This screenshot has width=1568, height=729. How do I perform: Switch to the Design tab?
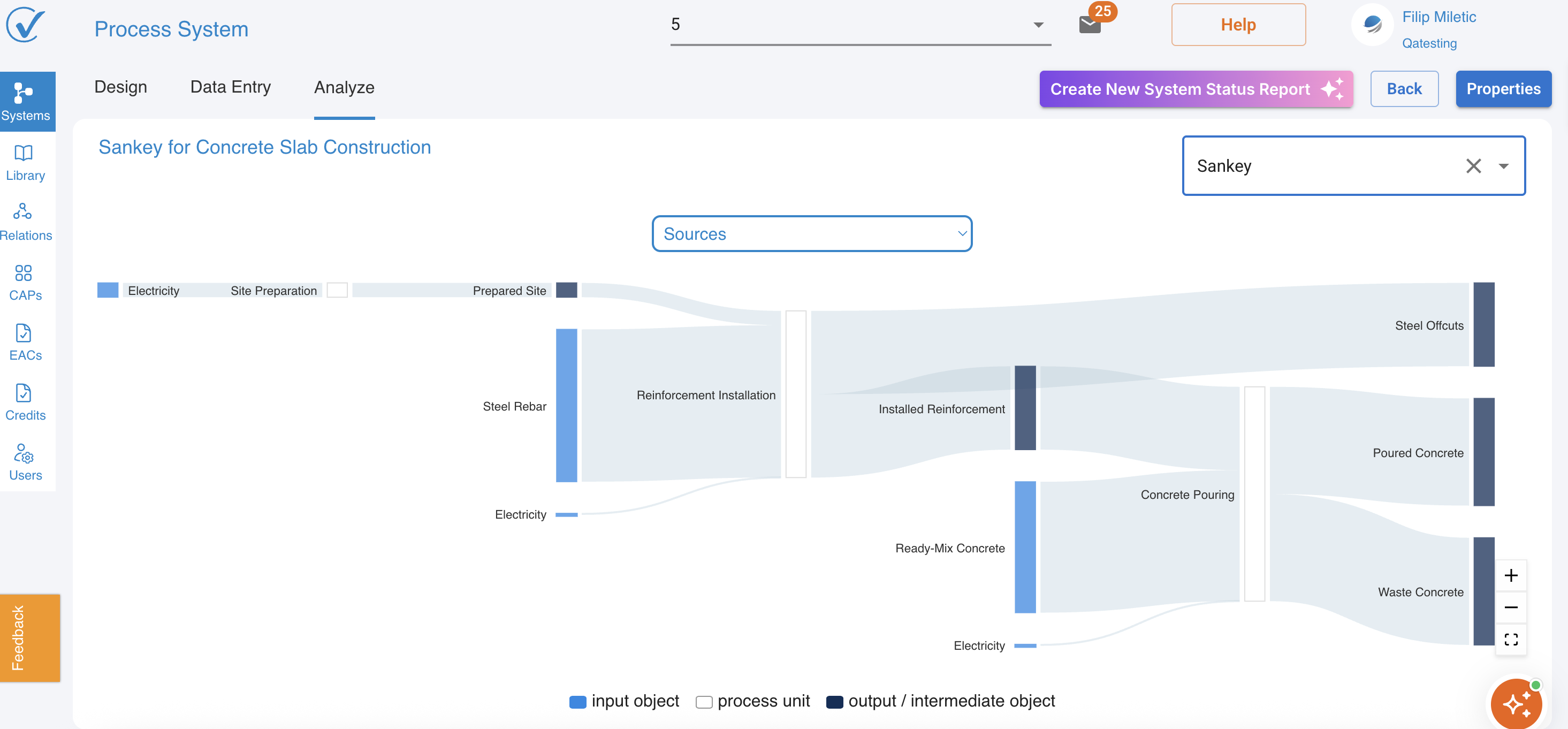coord(120,87)
